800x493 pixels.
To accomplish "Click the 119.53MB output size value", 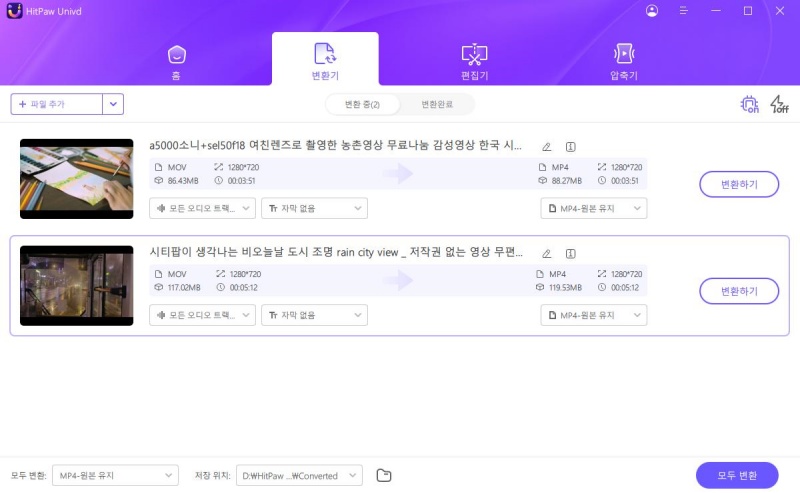I will 565,287.
